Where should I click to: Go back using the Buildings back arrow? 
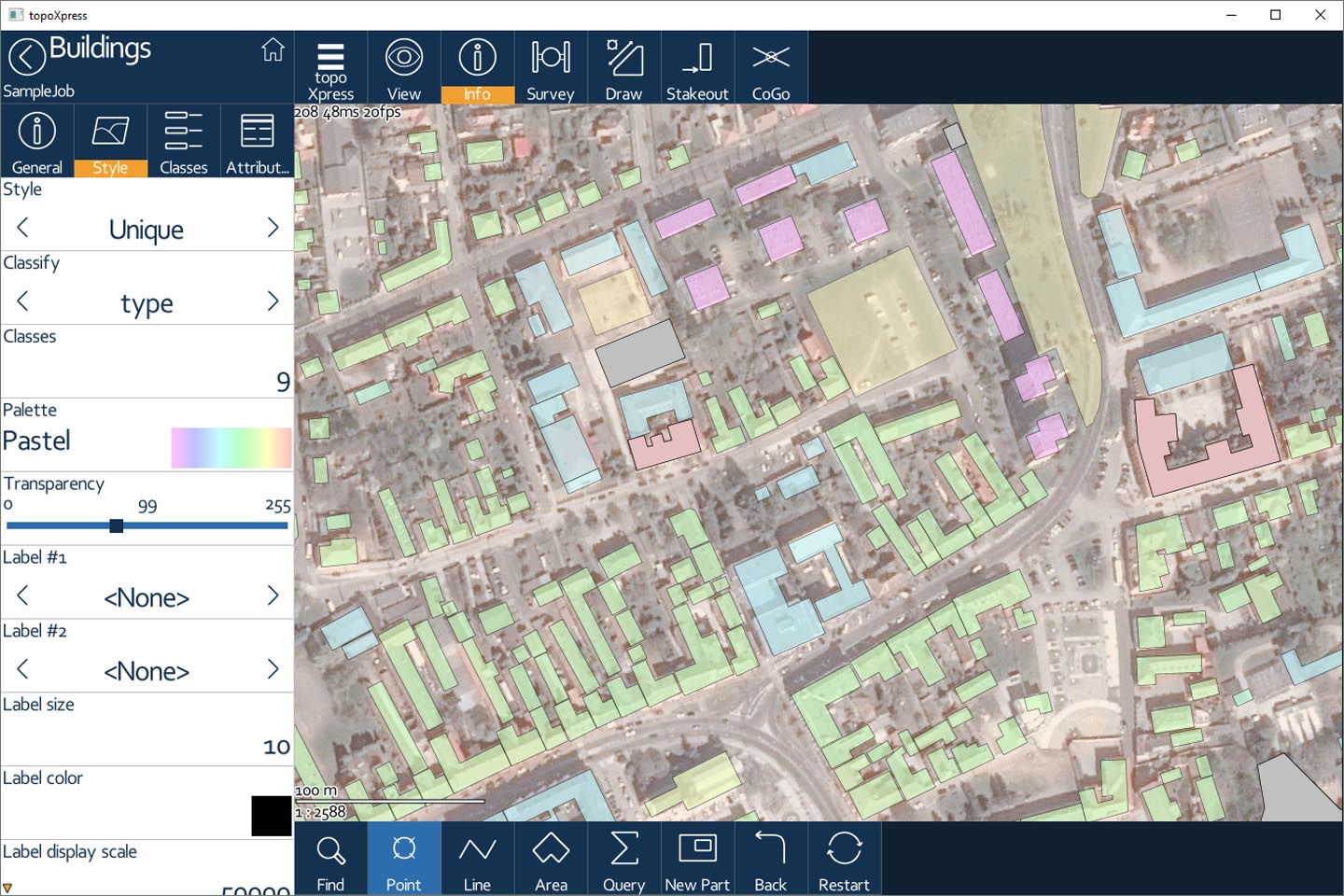point(27,56)
